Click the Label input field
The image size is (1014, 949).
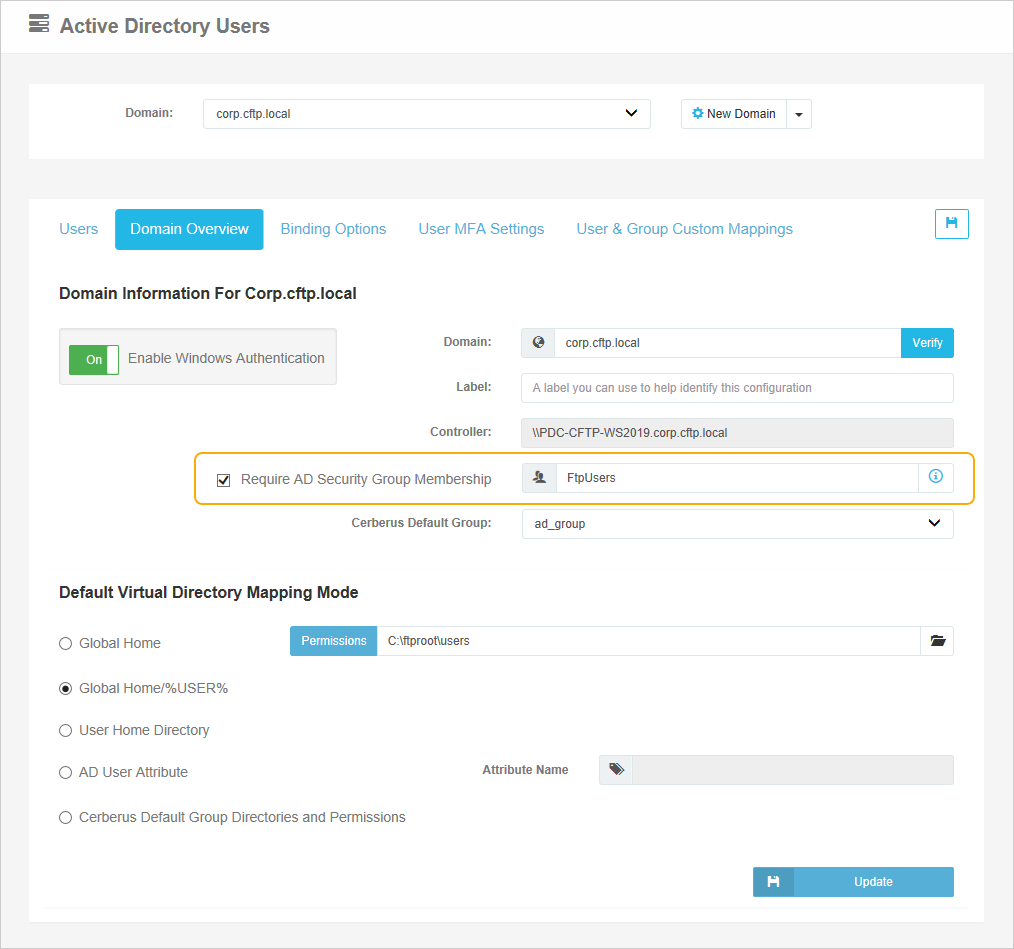click(737, 388)
